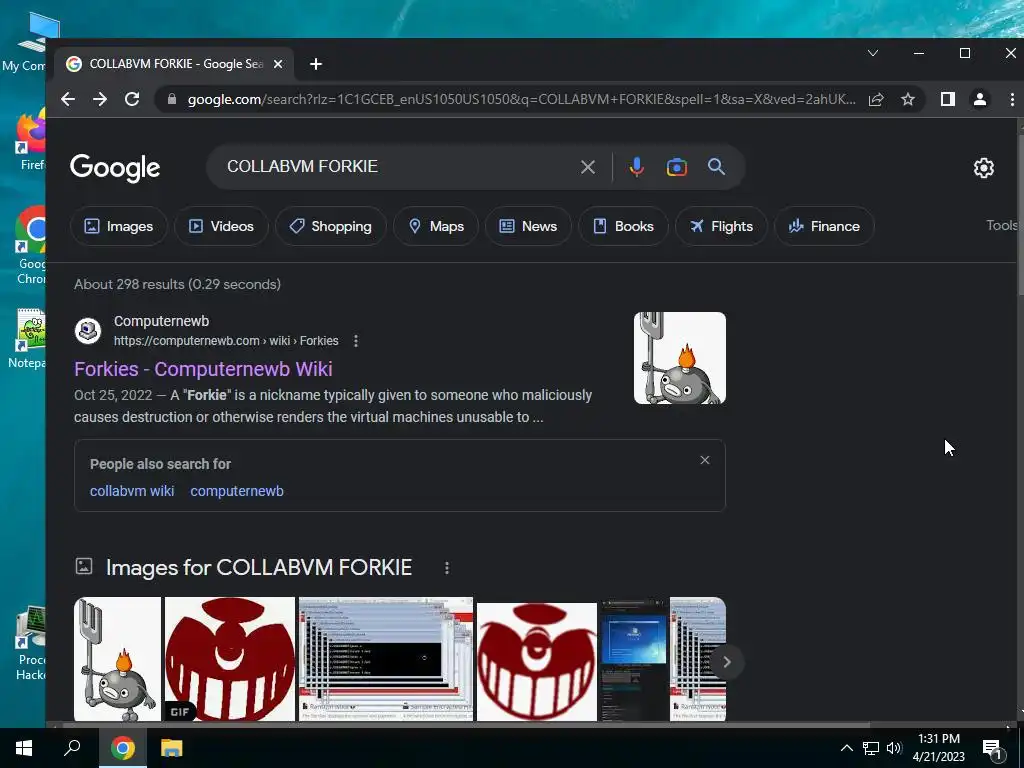Open the tab search dropdown arrow
This screenshot has width=1024, height=768.
872,53
